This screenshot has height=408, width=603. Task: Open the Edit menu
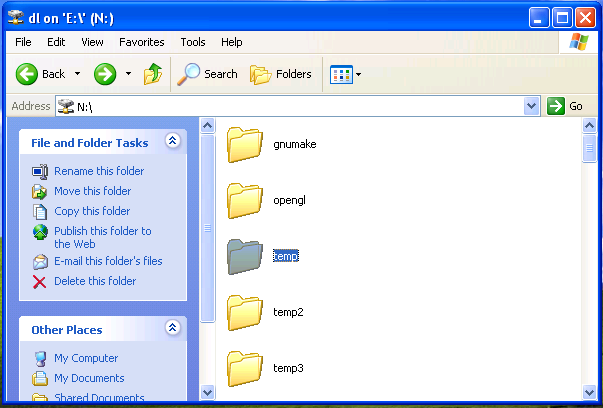tap(56, 42)
